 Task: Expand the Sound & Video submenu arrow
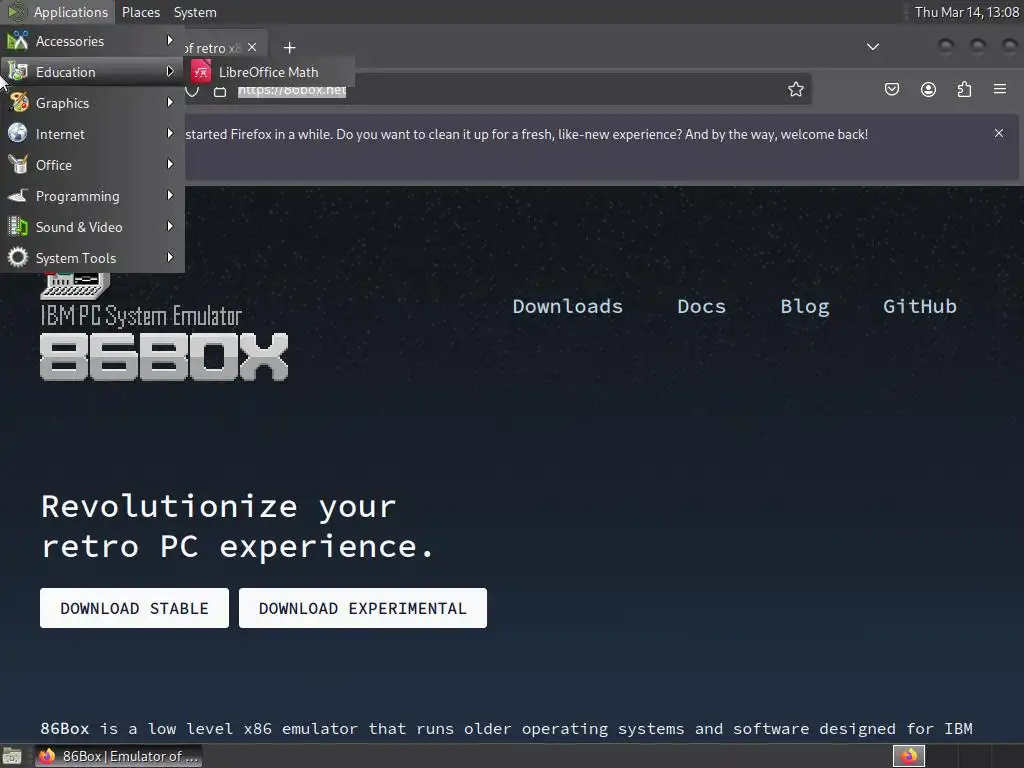[170, 226]
